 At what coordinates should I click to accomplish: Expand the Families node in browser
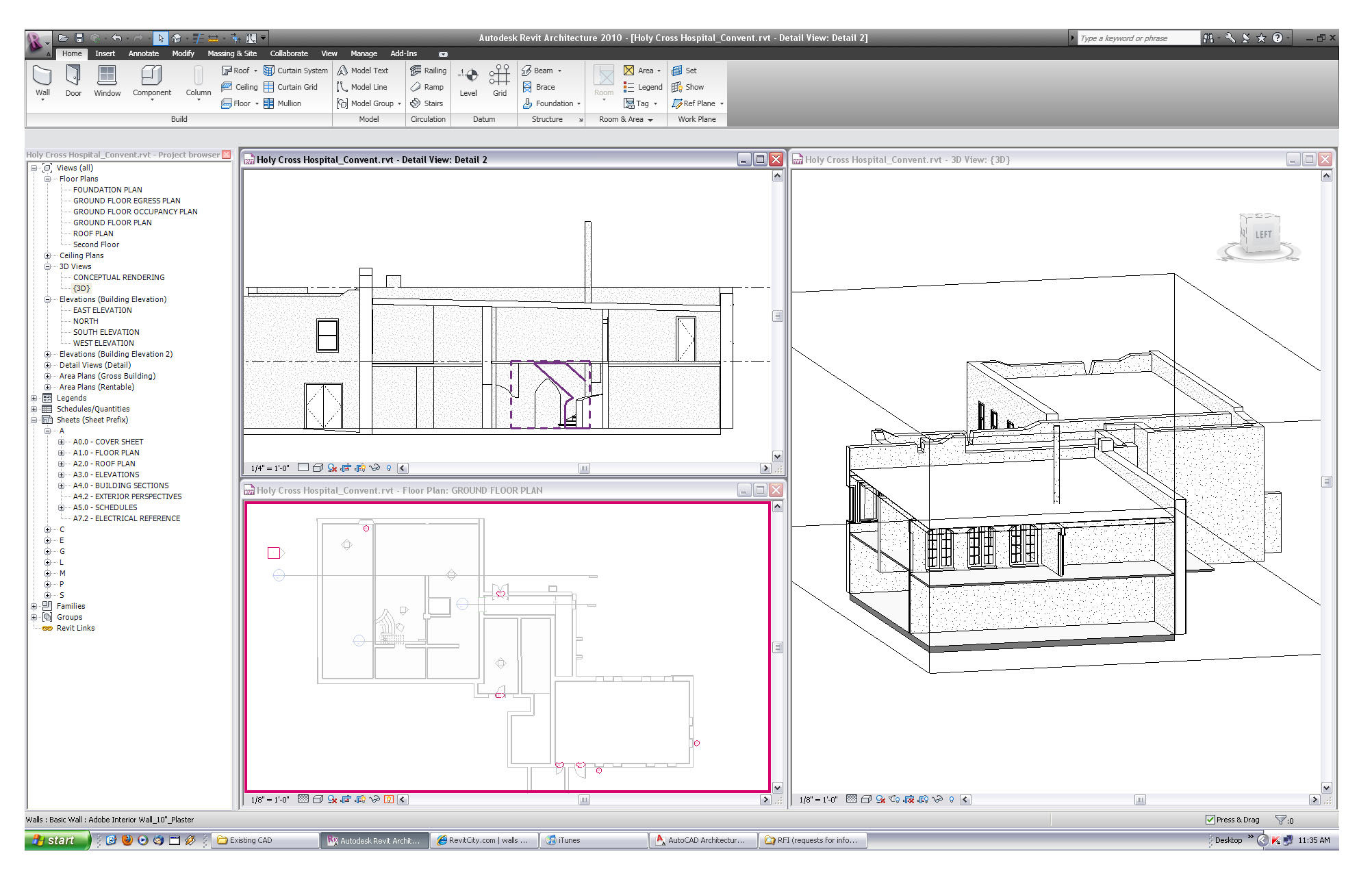34,606
